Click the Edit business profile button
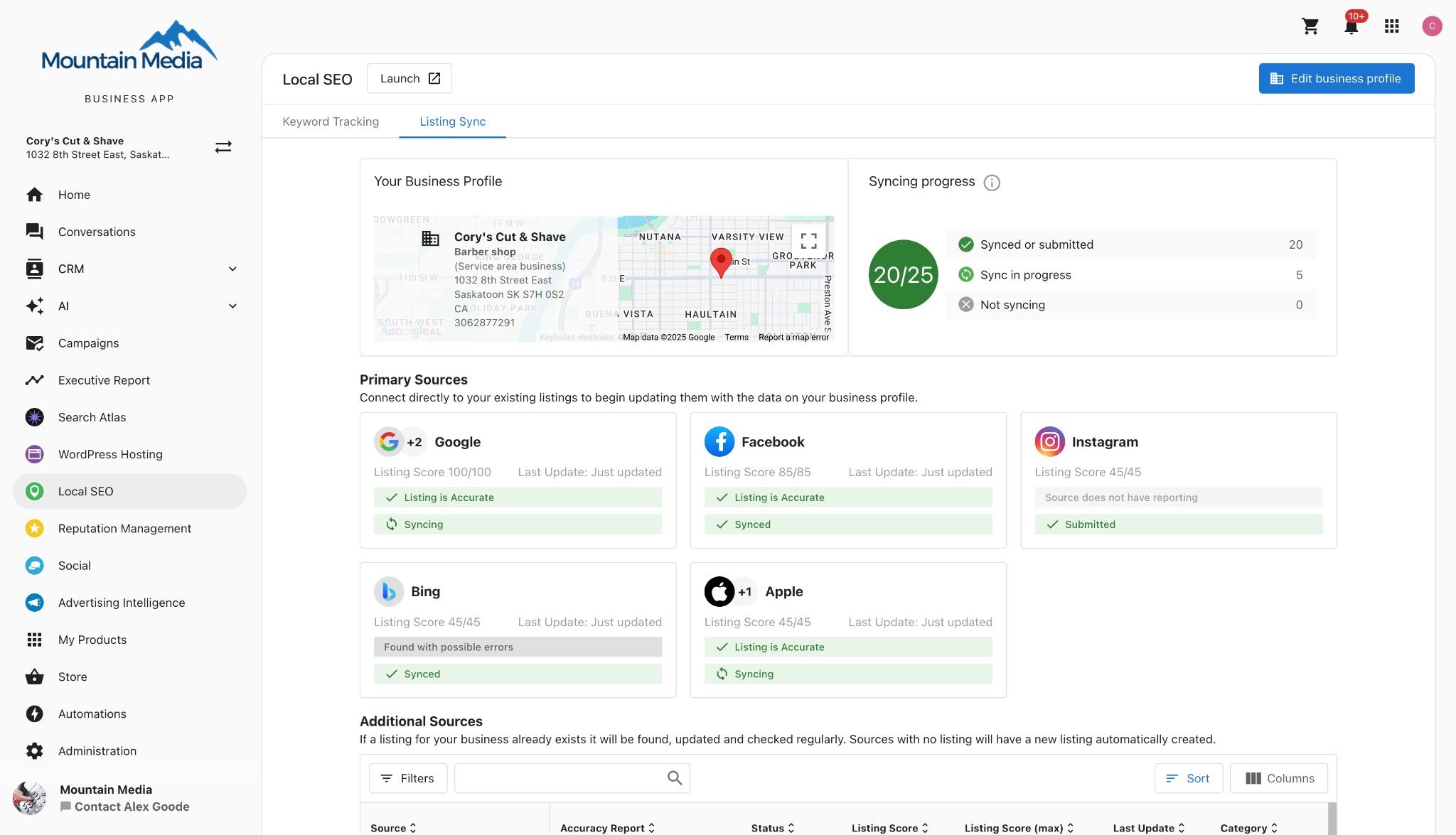The height and width of the screenshot is (835, 1456). coord(1336,78)
